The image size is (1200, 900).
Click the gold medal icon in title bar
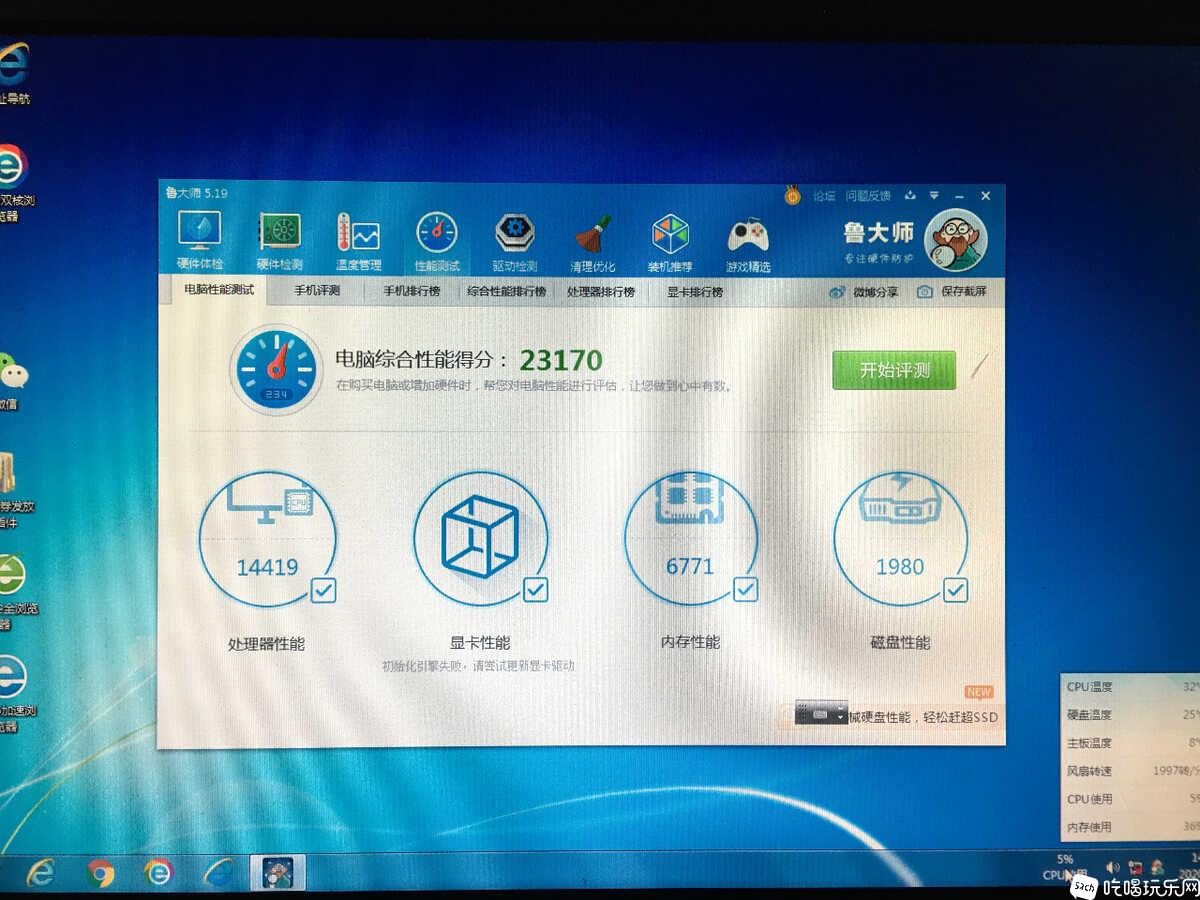pyautogui.click(x=793, y=196)
